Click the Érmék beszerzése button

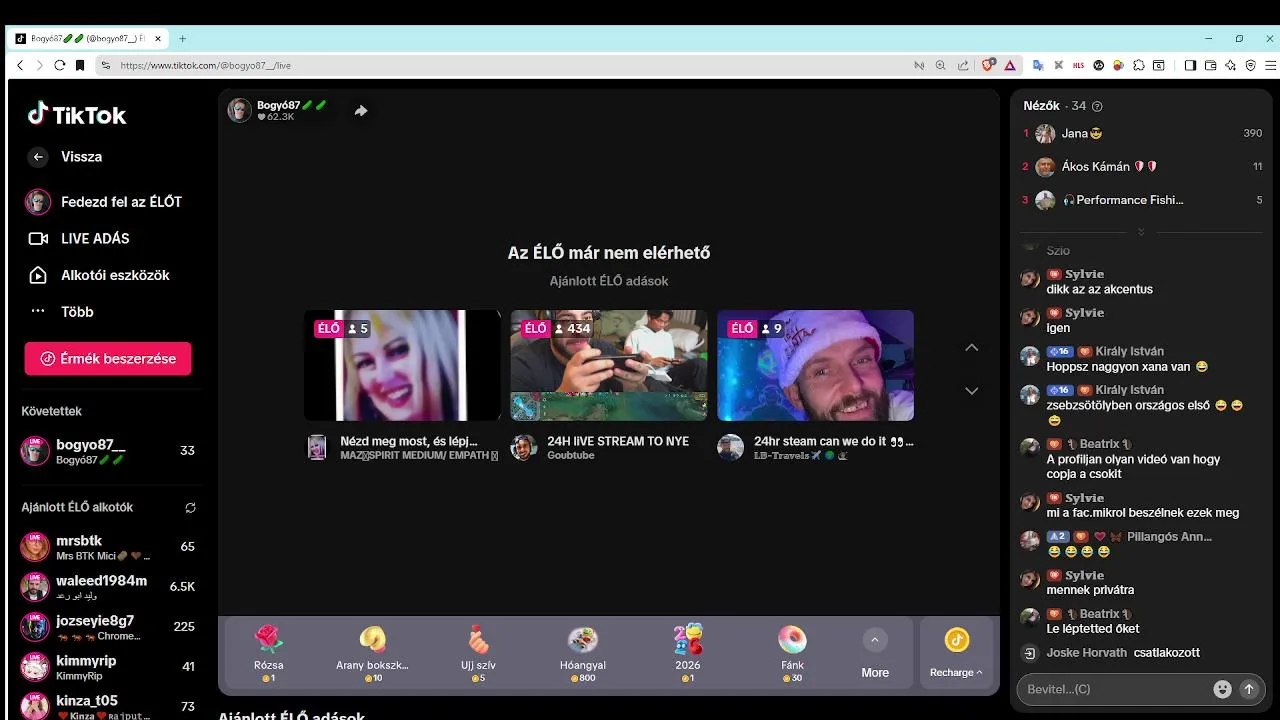pos(108,359)
